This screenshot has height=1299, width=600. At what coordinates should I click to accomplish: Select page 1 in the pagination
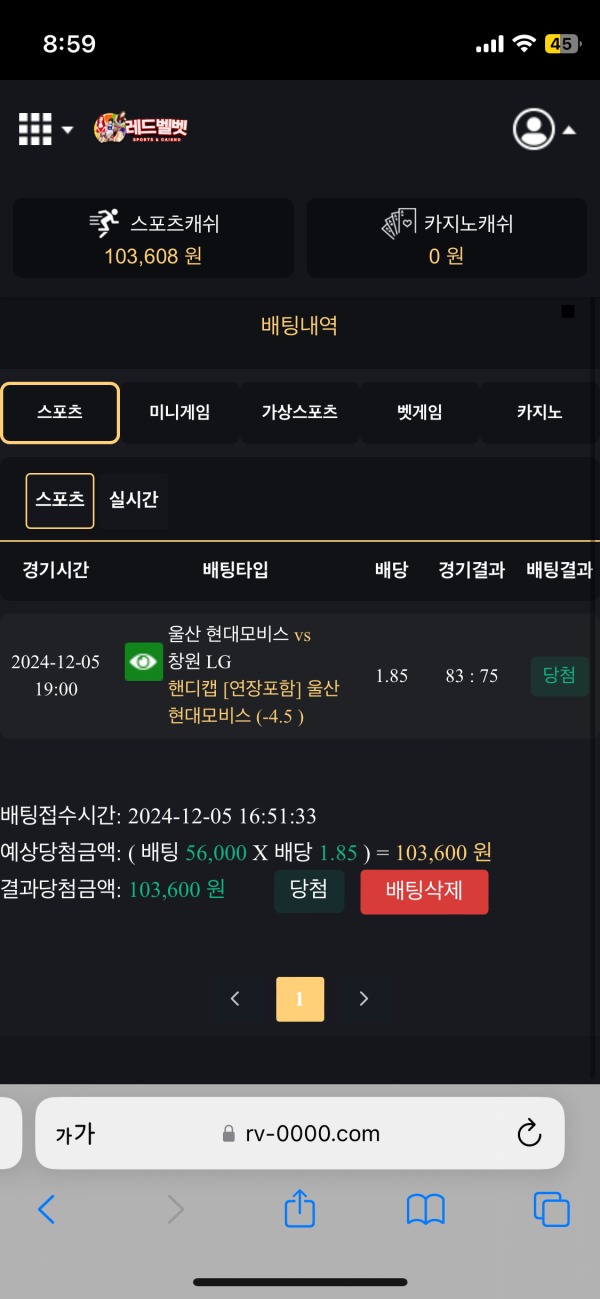299,998
